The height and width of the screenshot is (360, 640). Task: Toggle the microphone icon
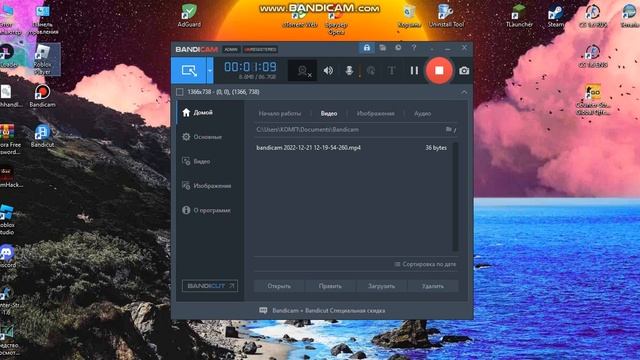coord(349,71)
